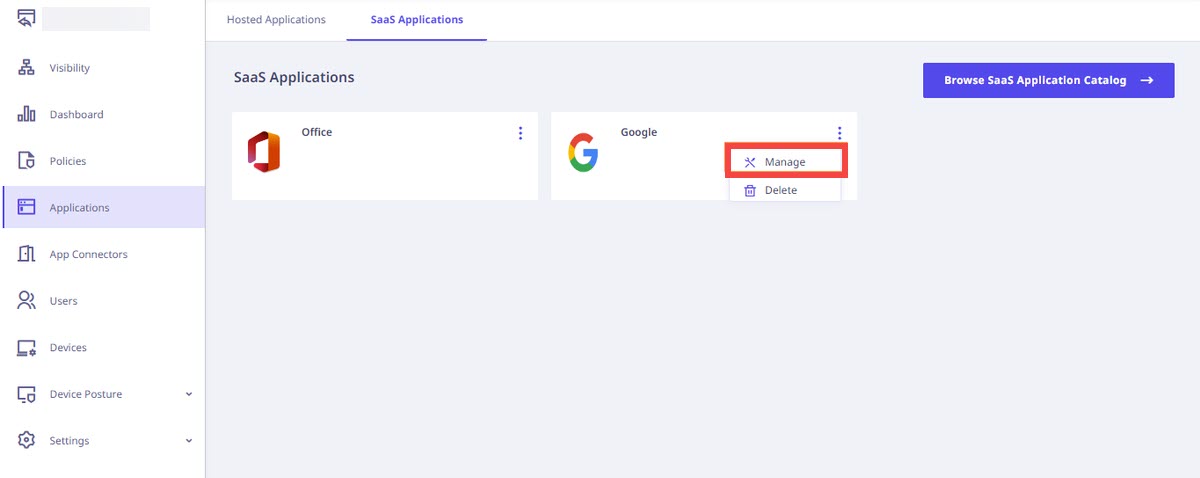Click the logo icon at top left
Screen dimensions: 1200x478
click(x=27, y=17)
